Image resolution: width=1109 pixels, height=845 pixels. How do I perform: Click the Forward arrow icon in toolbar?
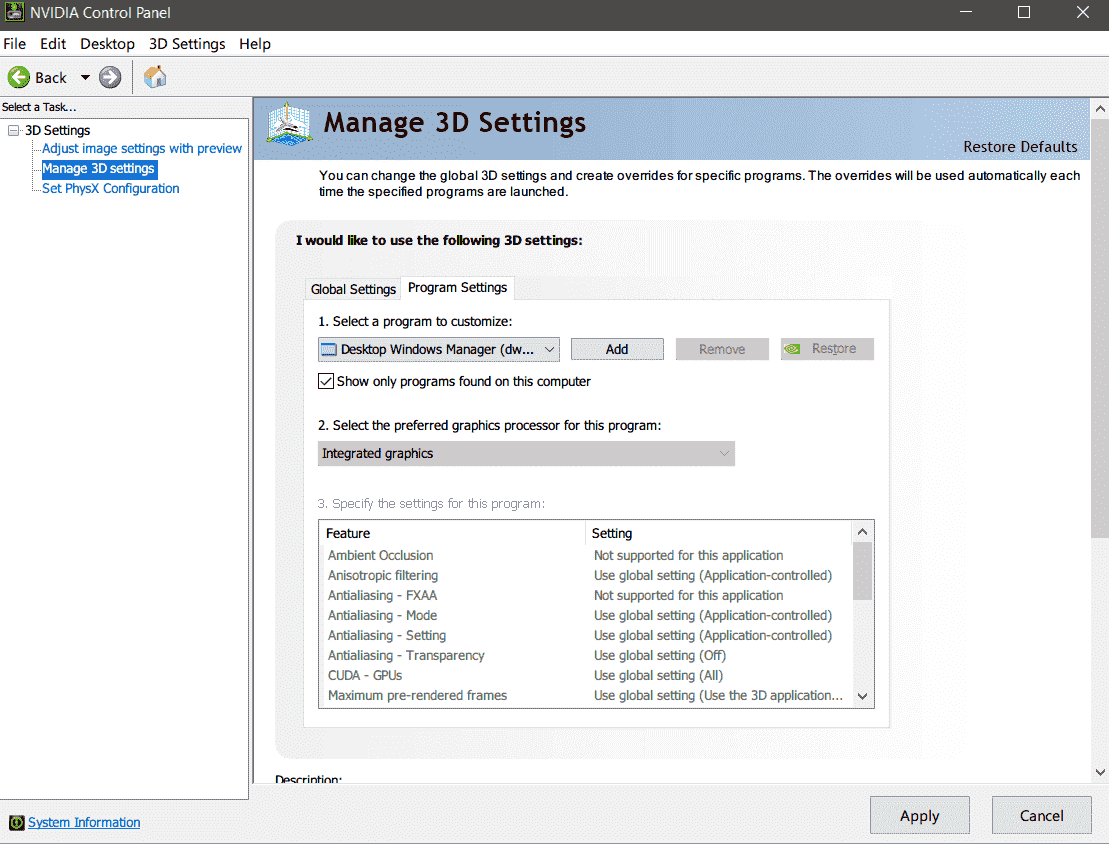tap(110, 77)
